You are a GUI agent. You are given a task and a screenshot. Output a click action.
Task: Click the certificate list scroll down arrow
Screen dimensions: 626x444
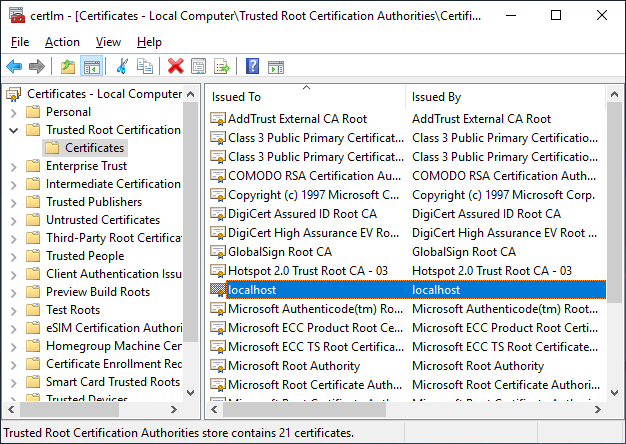click(615, 392)
